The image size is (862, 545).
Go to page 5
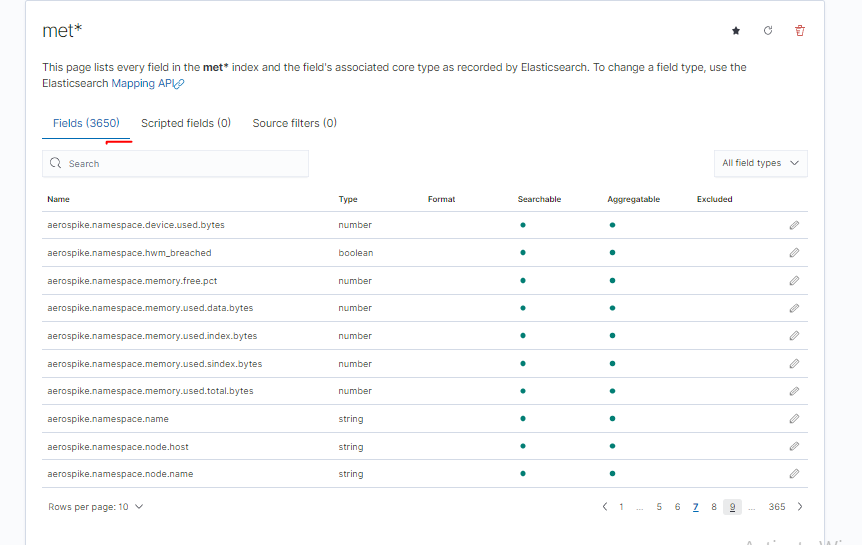(659, 507)
